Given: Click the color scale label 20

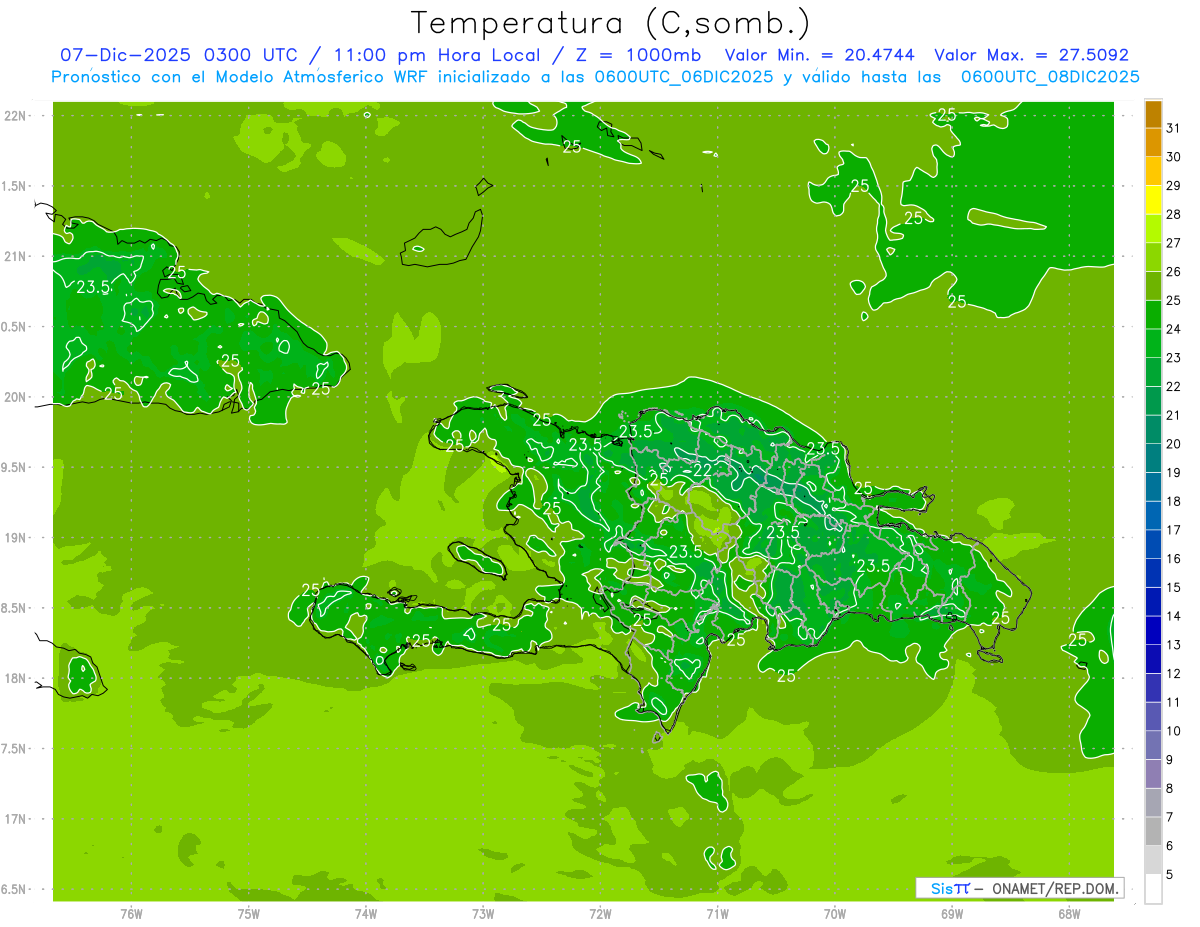Looking at the screenshot, I should [x=1174, y=444].
